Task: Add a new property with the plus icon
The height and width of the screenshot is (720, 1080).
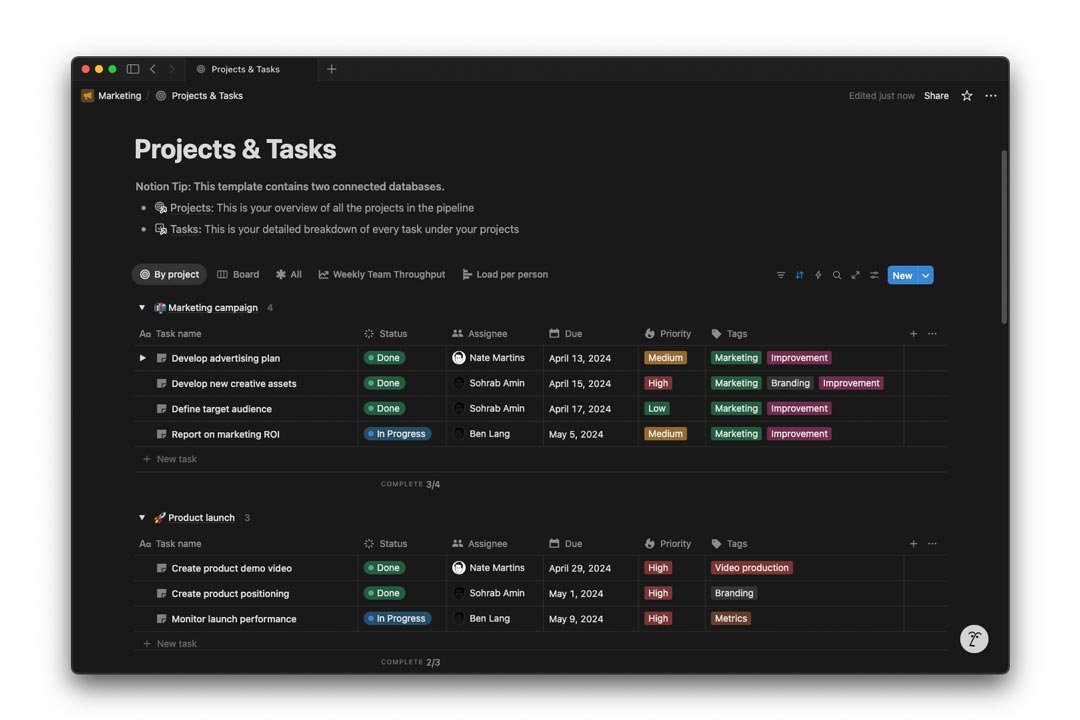Action: (x=913, y=333)
